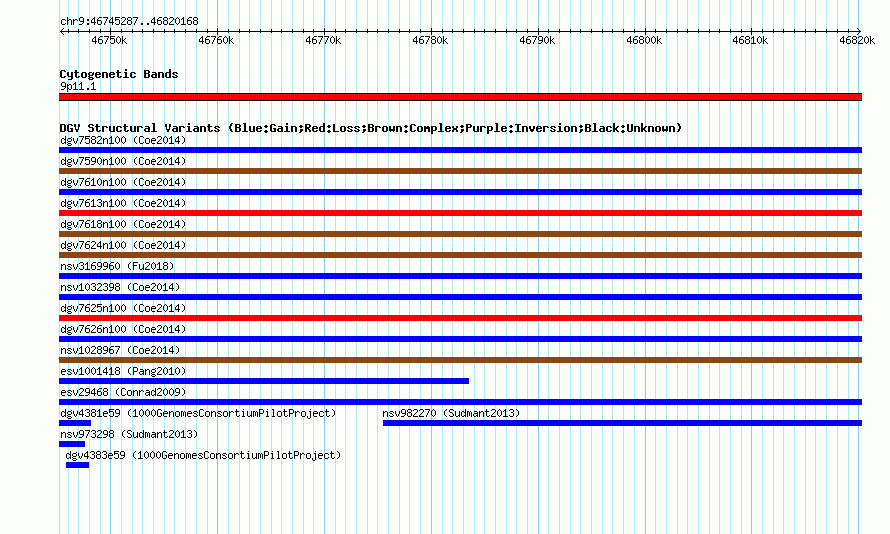Click the dgv4383e59 1000Genomes variant label
This screenshot has height=534, width=890.
tap(203, 455)
